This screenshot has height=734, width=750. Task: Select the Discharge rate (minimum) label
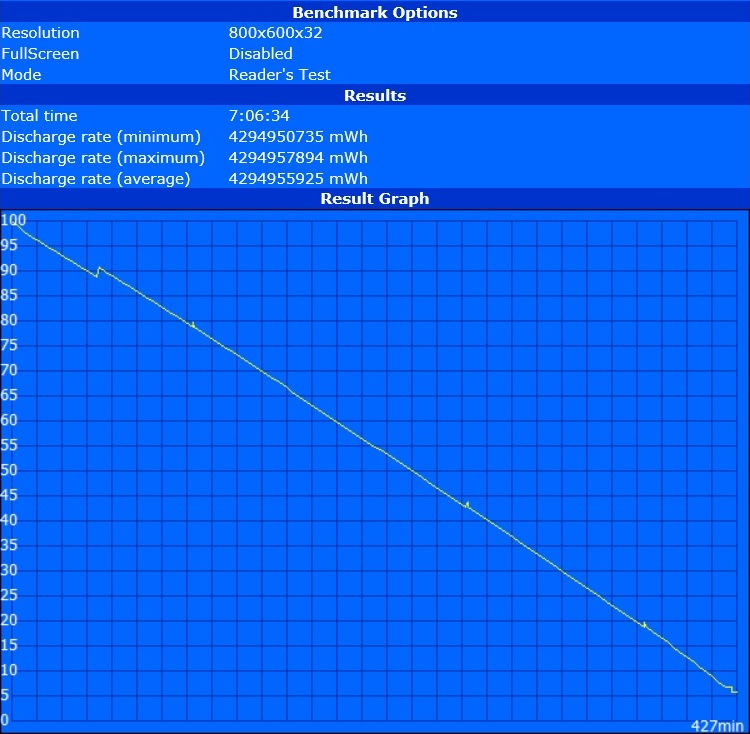pos(101,137)
